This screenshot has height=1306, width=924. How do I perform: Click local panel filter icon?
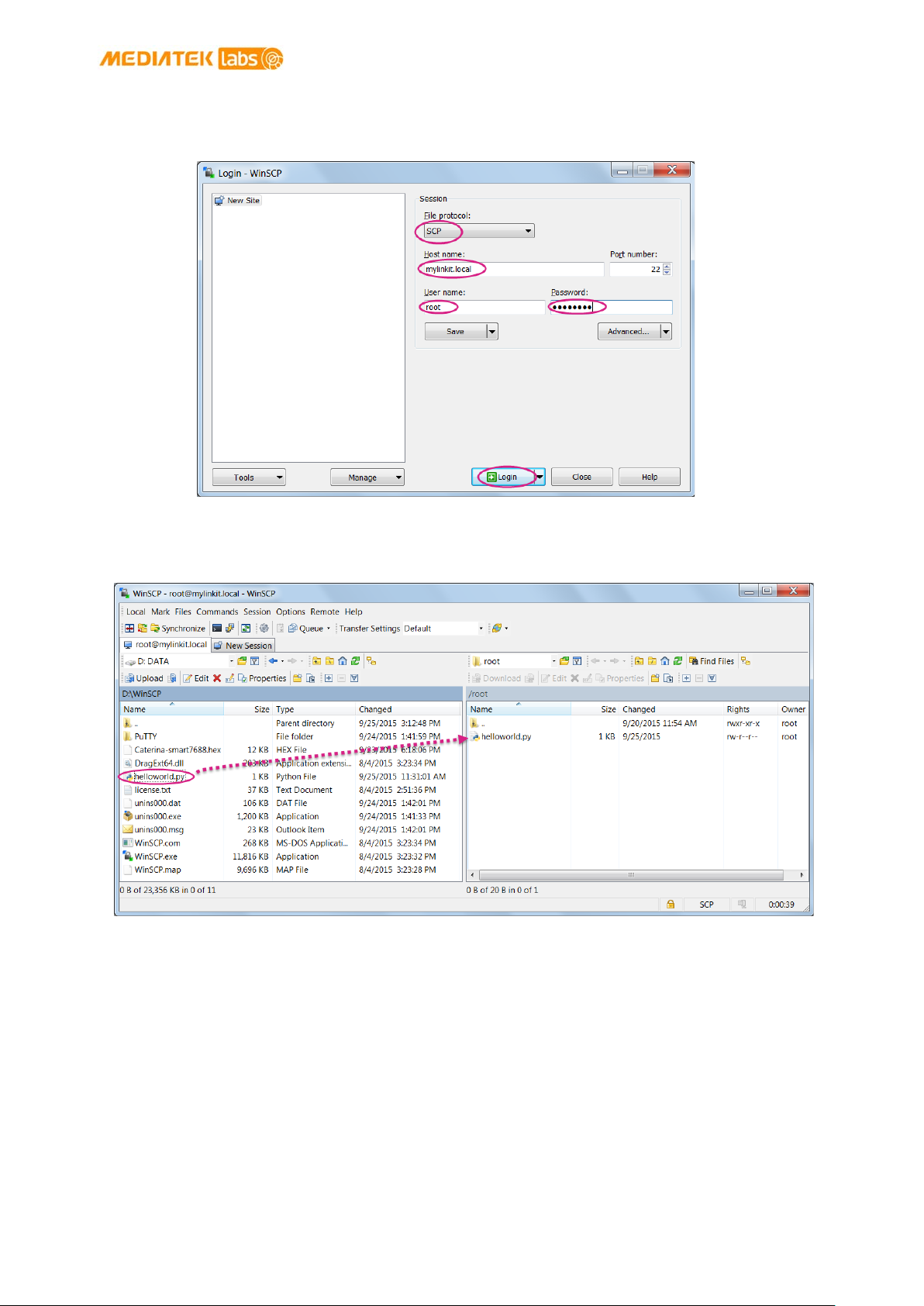254,661
